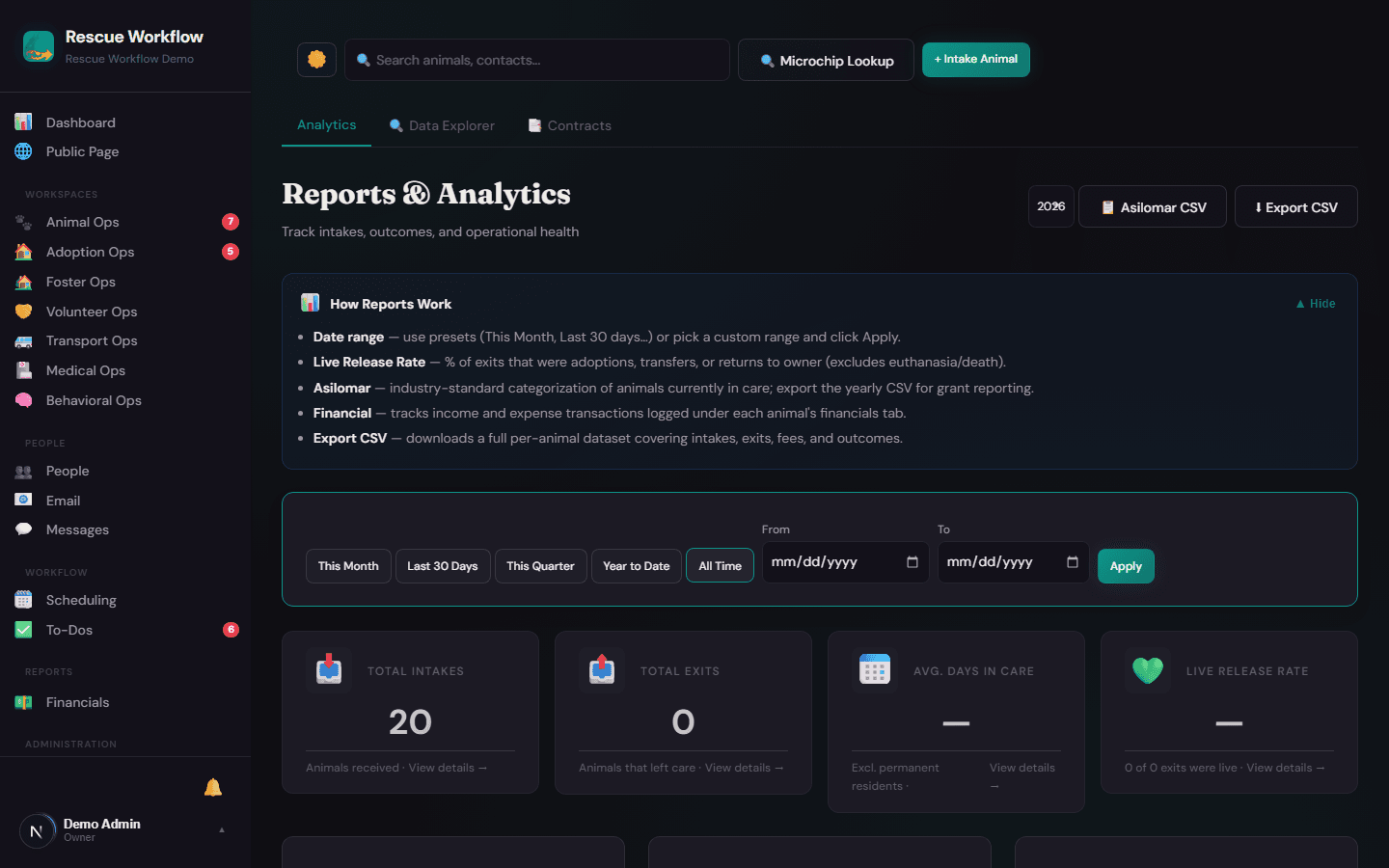Open View details on Total Intakes card
1389x868 pixels.
(448, 768)
